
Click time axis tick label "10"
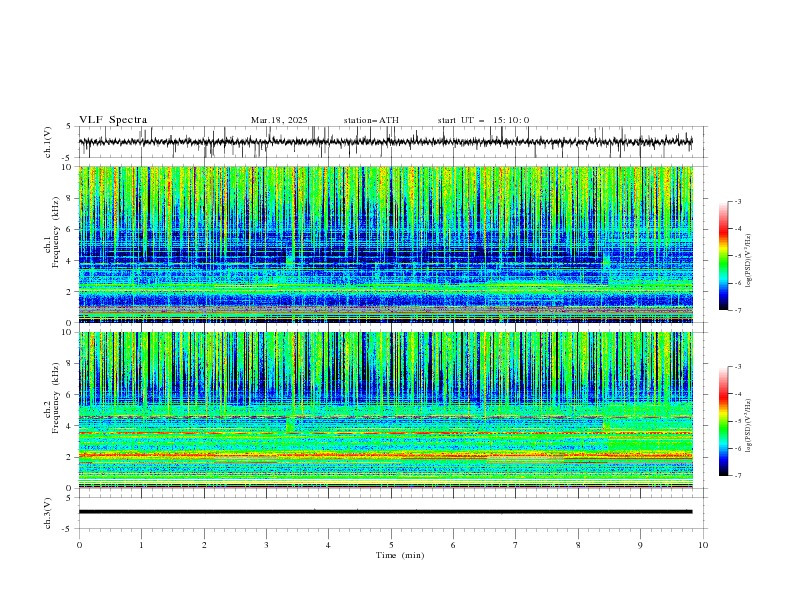(703, 545)
